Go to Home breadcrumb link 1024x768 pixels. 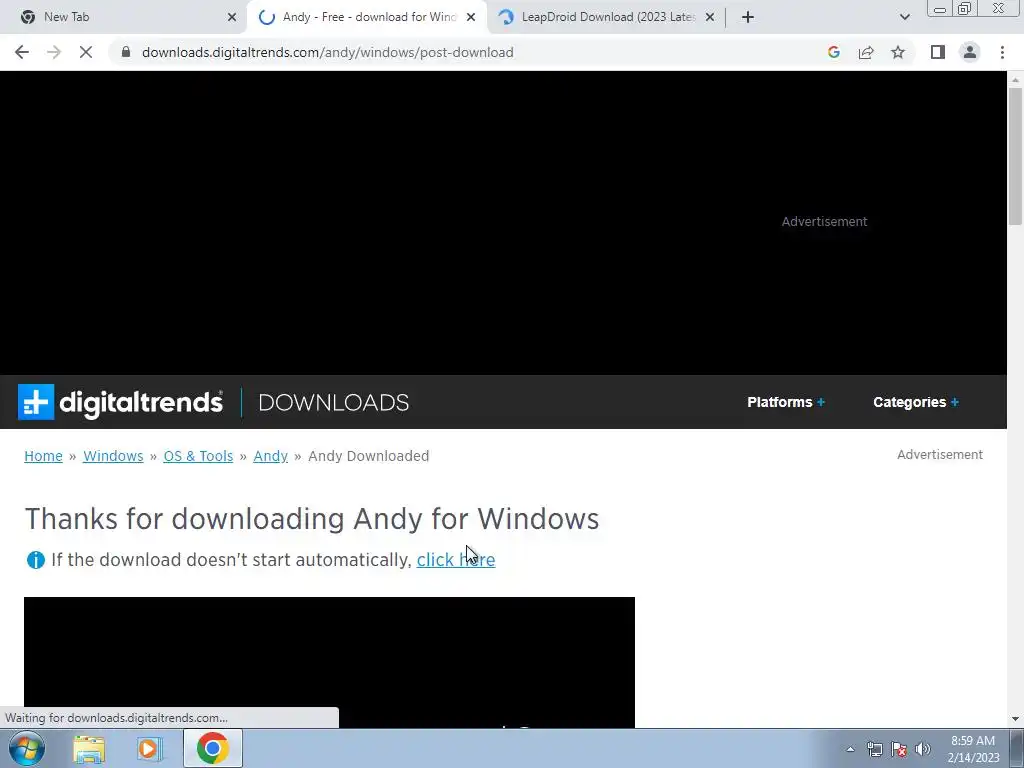[x=43, y=456]
